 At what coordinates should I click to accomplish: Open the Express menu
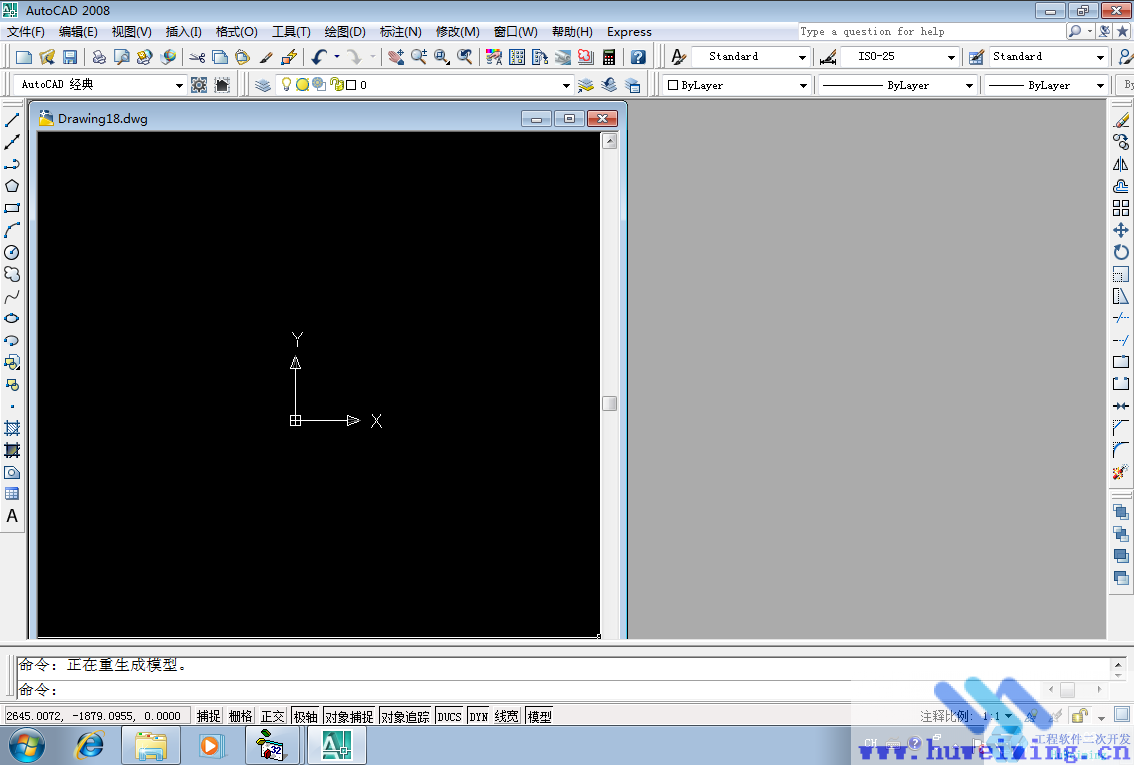click(629, 32)
